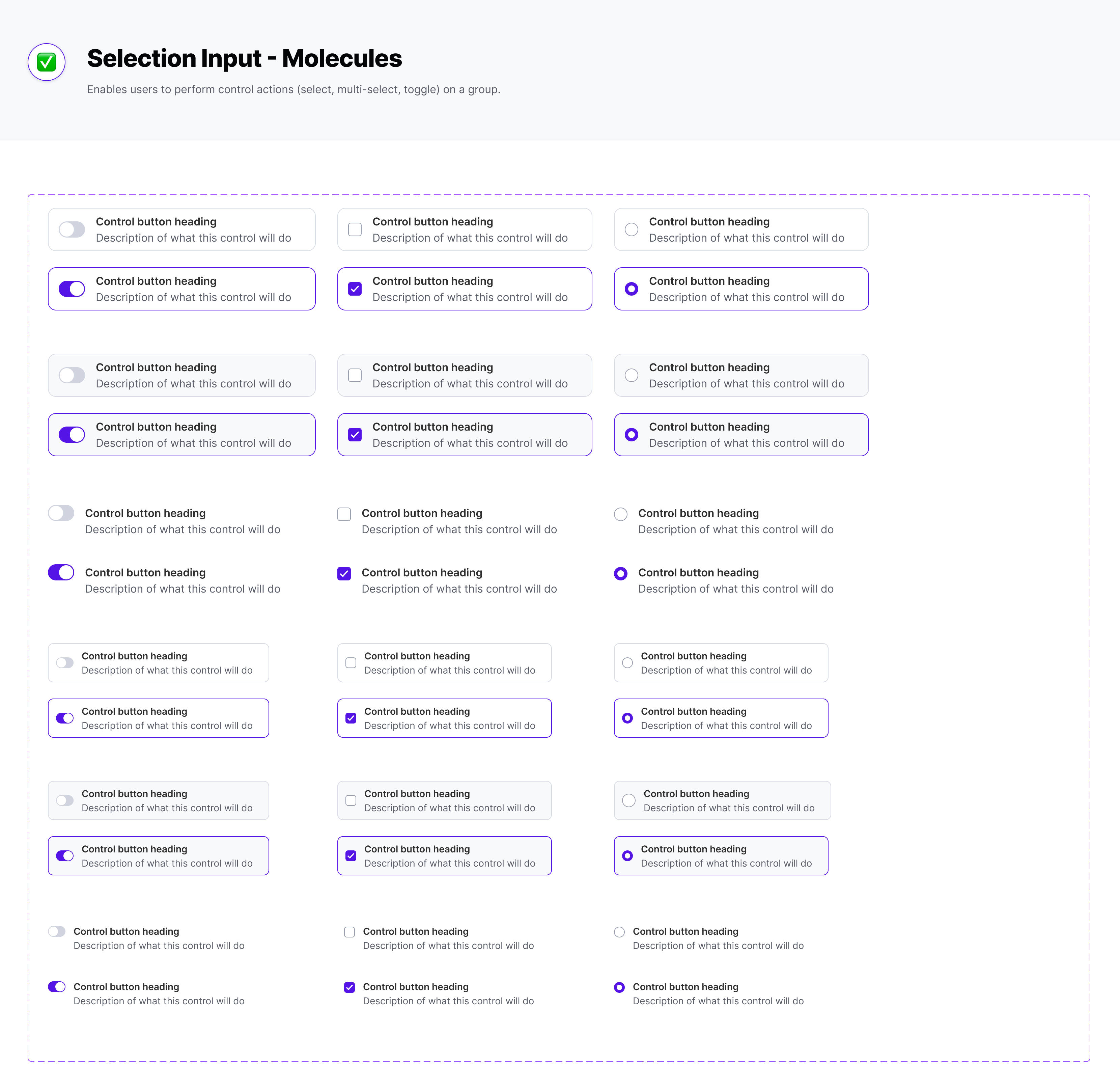Check the large borderless unchecked checkbox
This screenshot has height=1091, width=1120.
344,515
